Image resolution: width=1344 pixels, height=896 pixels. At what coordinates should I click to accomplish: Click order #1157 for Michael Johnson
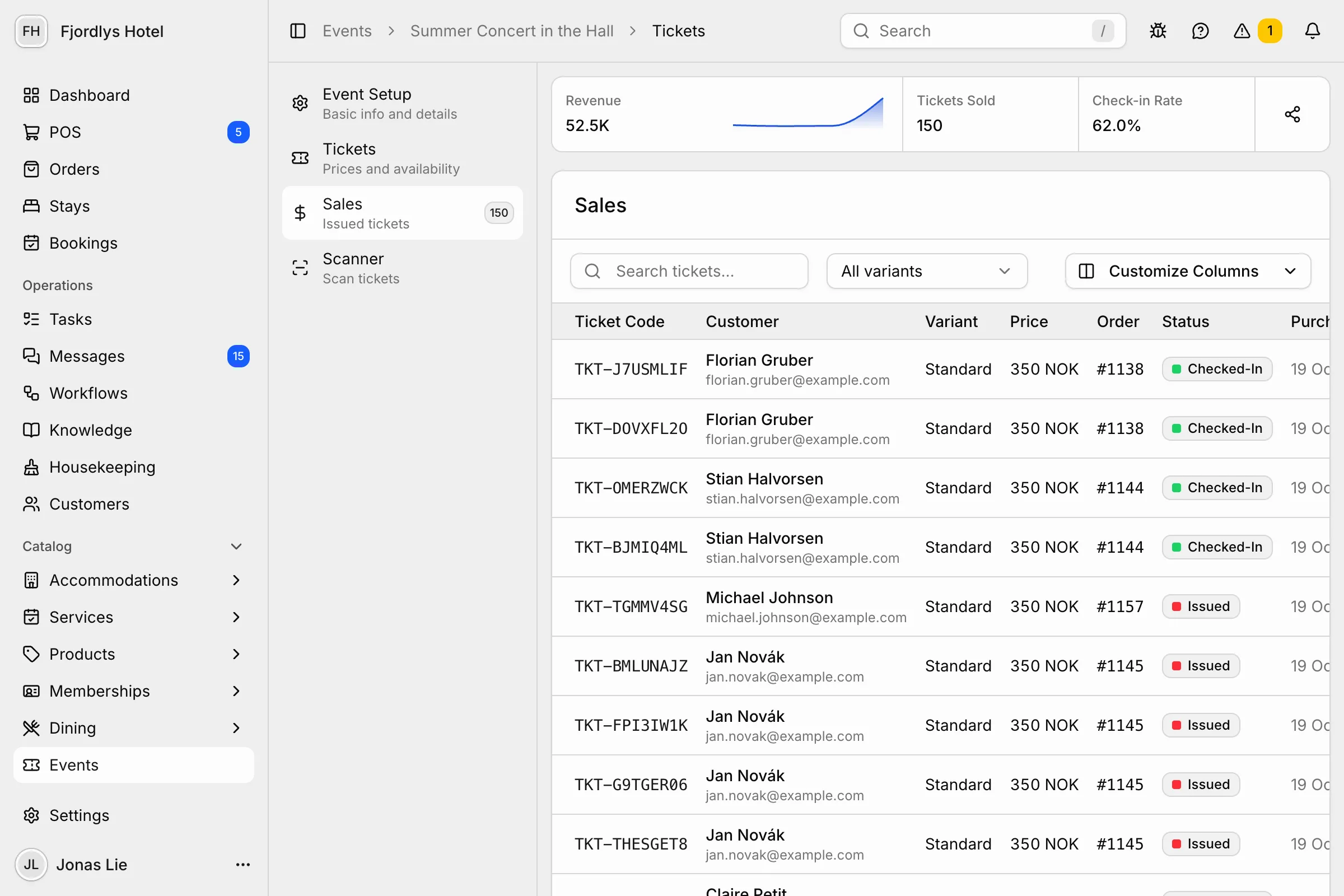[x=1119, y=606]
